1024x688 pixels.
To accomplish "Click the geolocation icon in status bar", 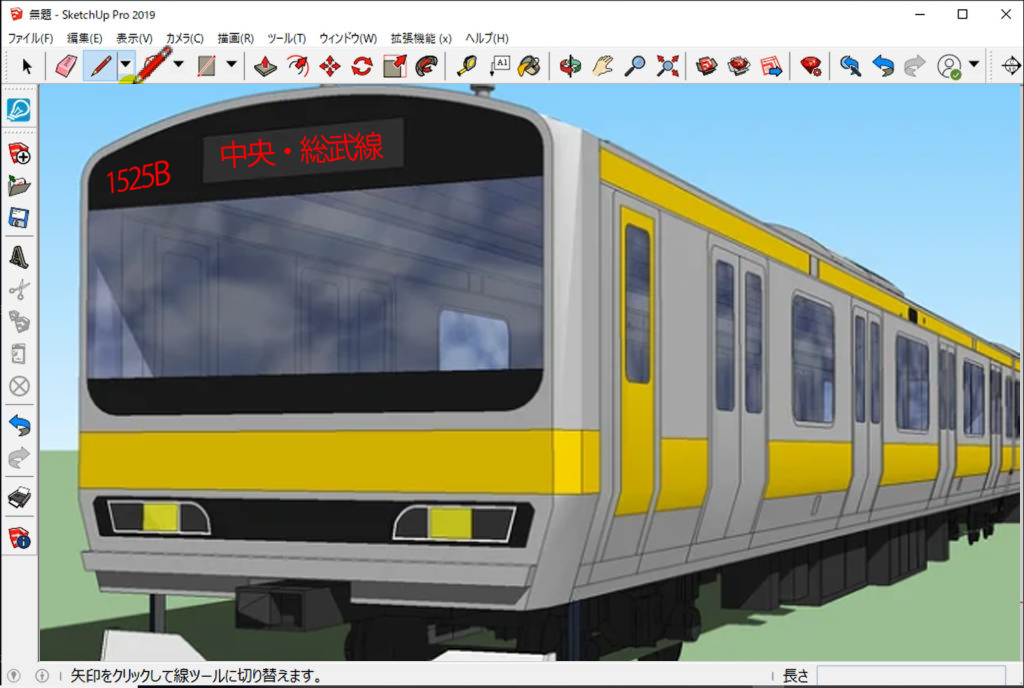I will pos(14,676).
